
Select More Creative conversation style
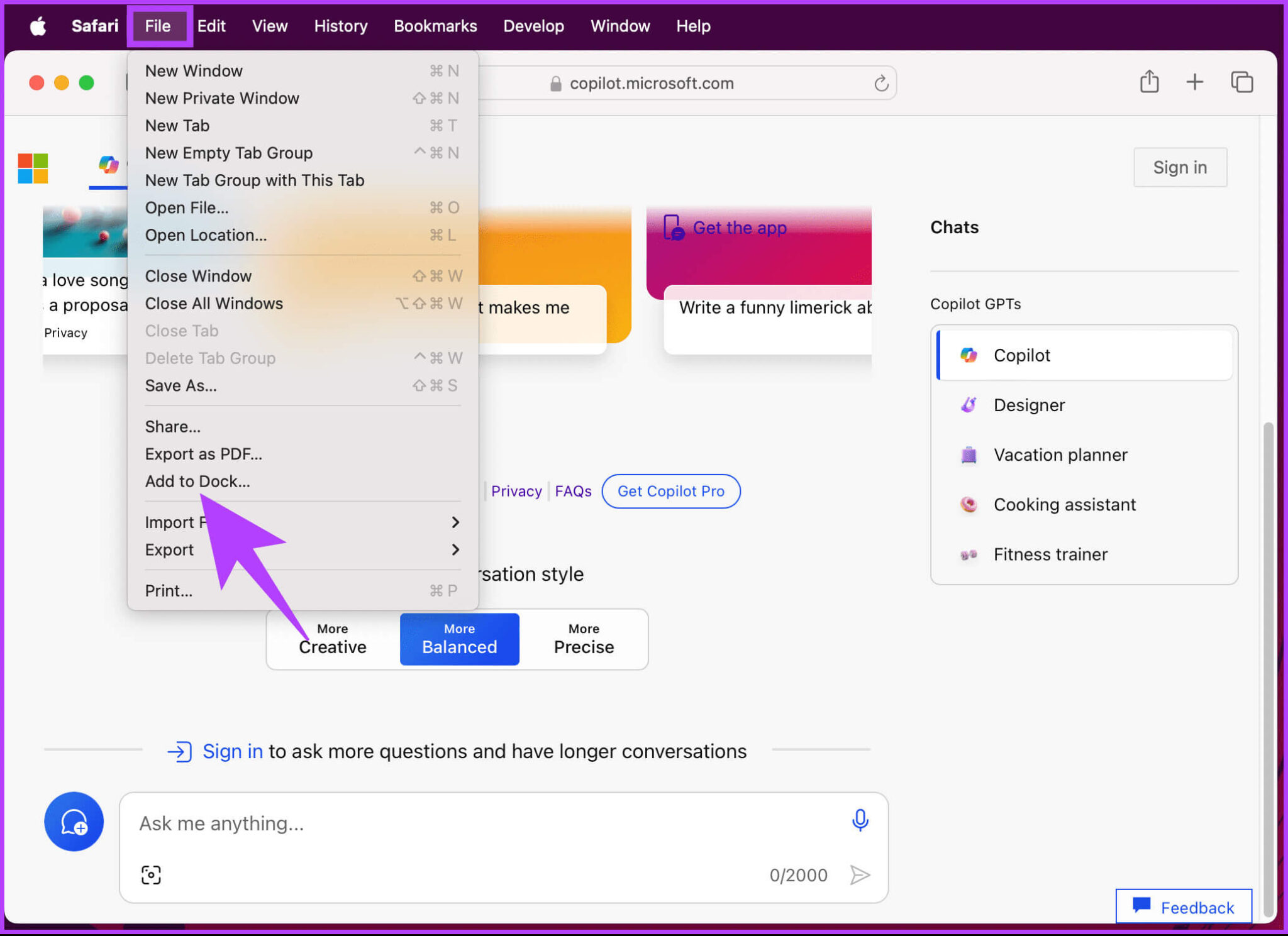click(333, 639)
